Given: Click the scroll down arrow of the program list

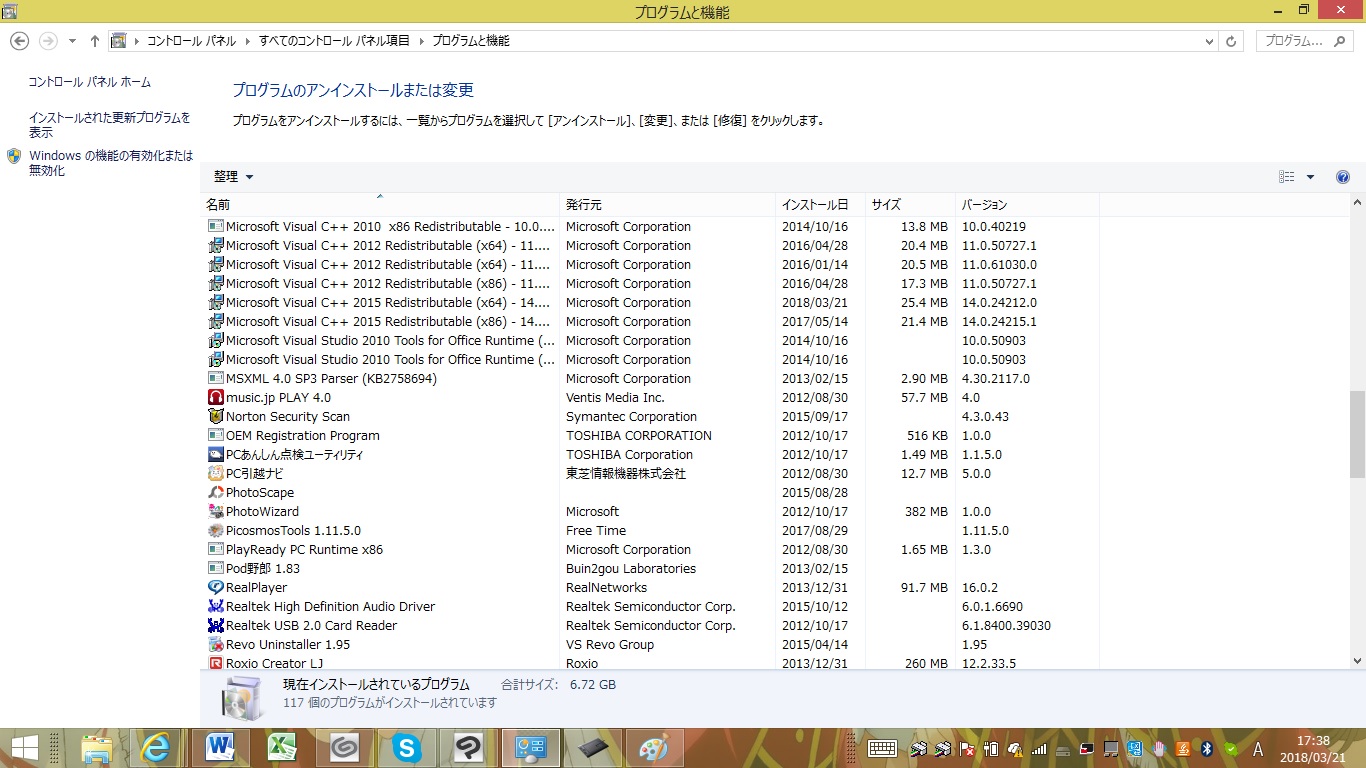Looking at the screenshot, I should click(1357, 661).
